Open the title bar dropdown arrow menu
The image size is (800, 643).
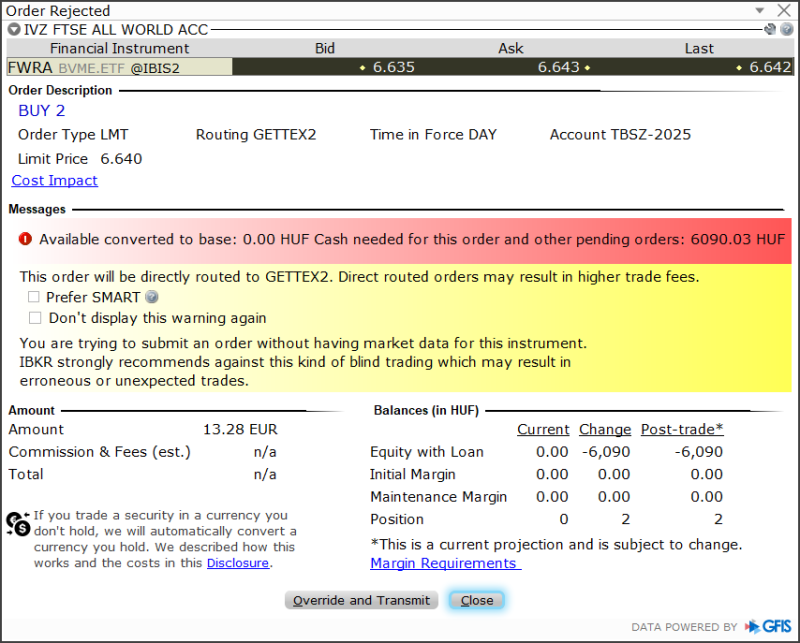click(x=760, y=10)
